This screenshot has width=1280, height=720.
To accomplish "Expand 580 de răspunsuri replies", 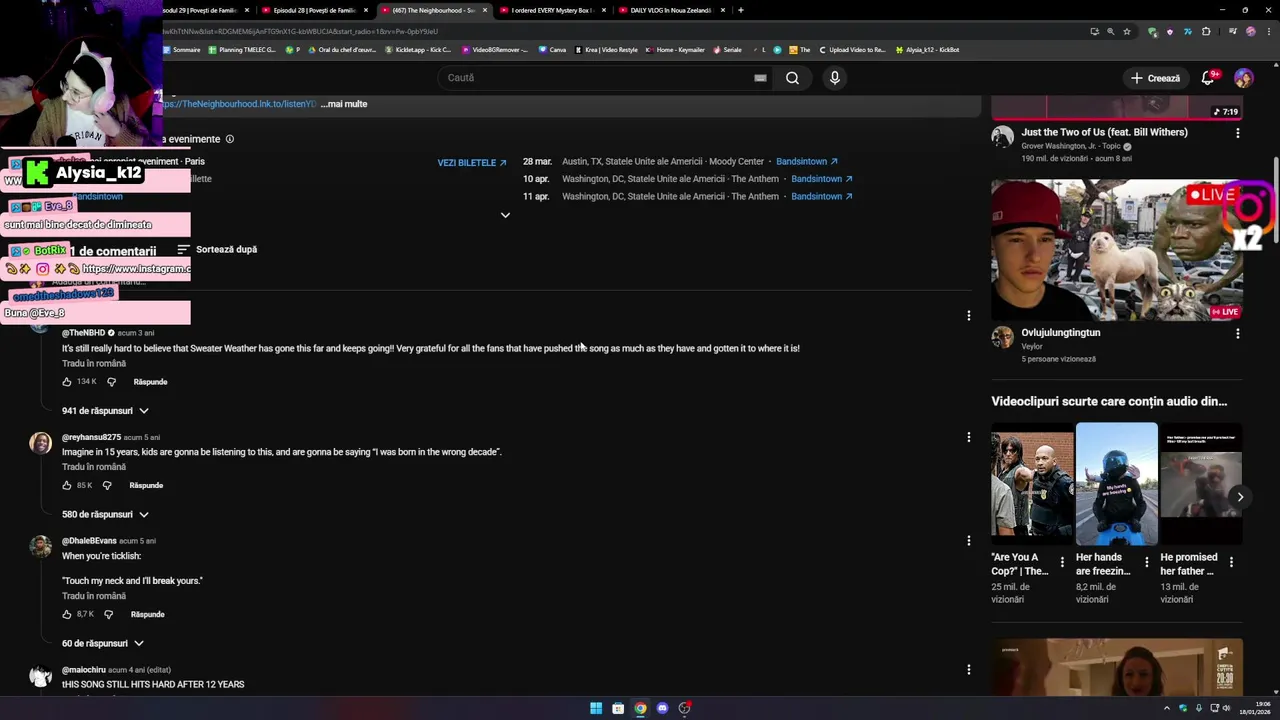I will tap(105, 515).
